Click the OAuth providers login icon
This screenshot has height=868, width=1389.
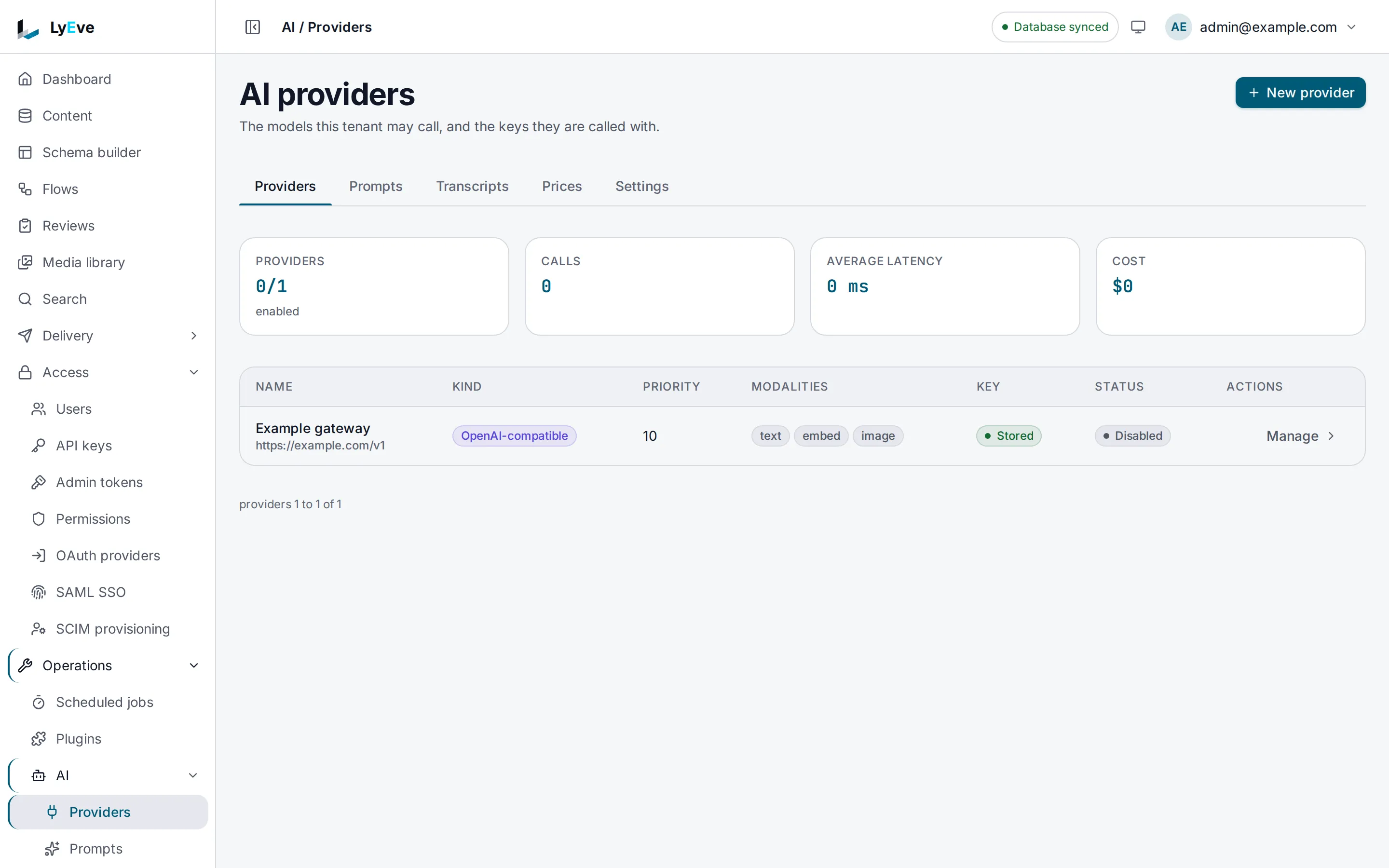(x=39, y=556)
